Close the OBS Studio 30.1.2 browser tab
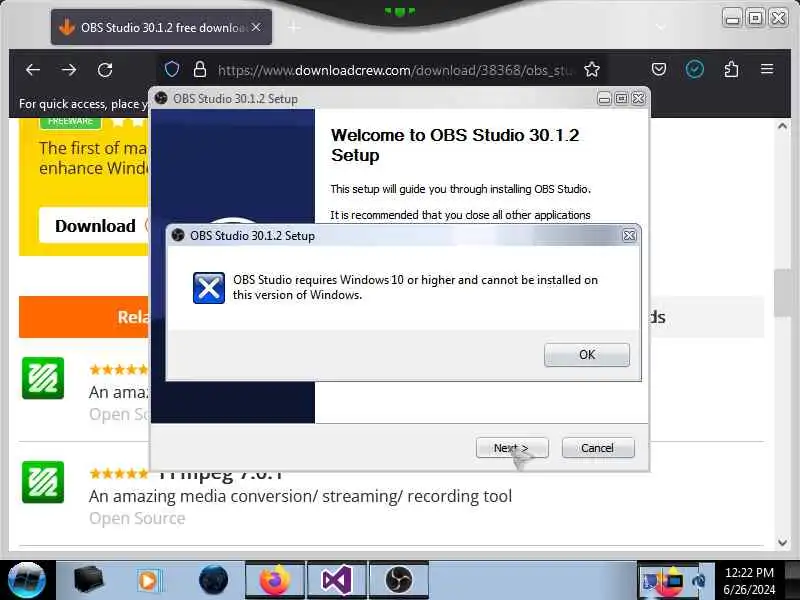 tap(257, 27)
